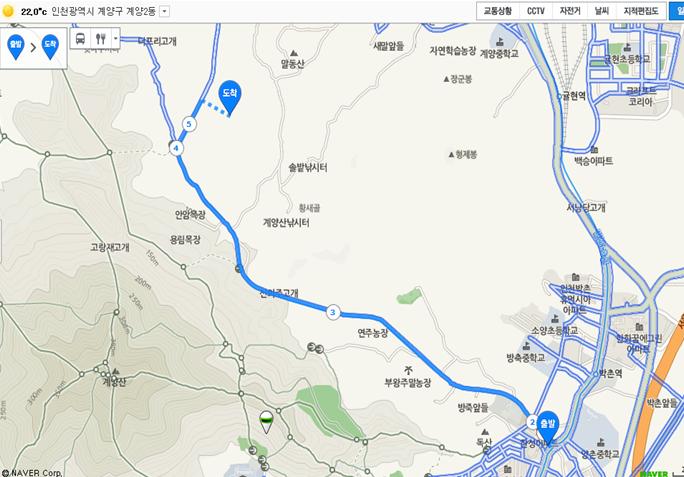Click the 도착 destination pin in route panel
This screenshot has height=477, width=684.
[x=50, y=46]
